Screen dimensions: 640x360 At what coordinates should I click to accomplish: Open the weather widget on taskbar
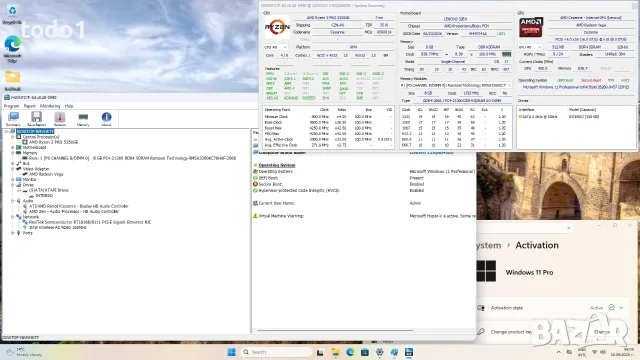(x=24, y=352)
